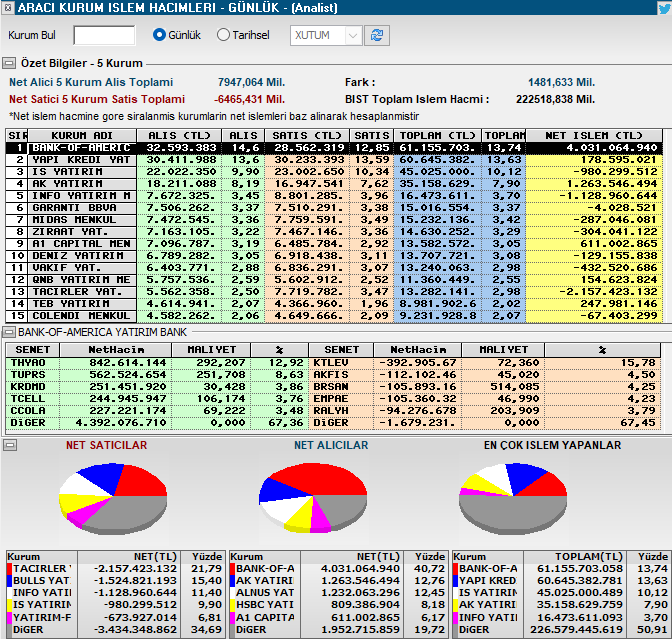Click the YATIRIM-F net sellers row
The image size is (672, 639).
pos(115,618)
